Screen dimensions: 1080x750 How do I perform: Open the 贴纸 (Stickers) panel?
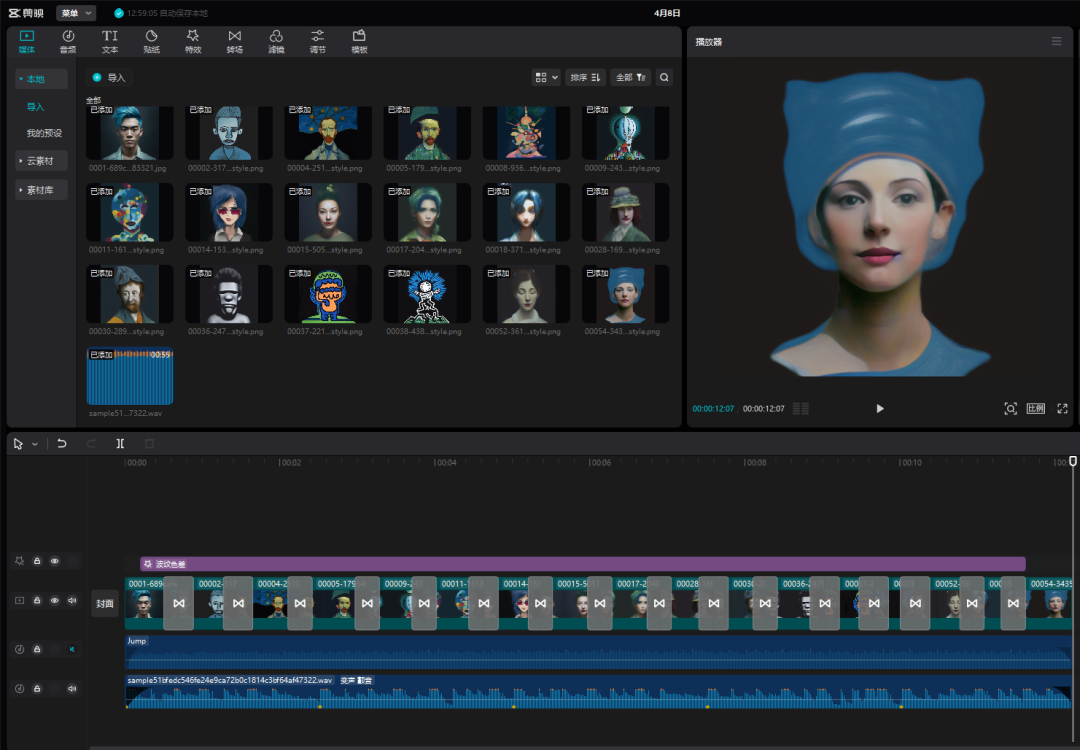pyautogui.click(x=151, y=41)
